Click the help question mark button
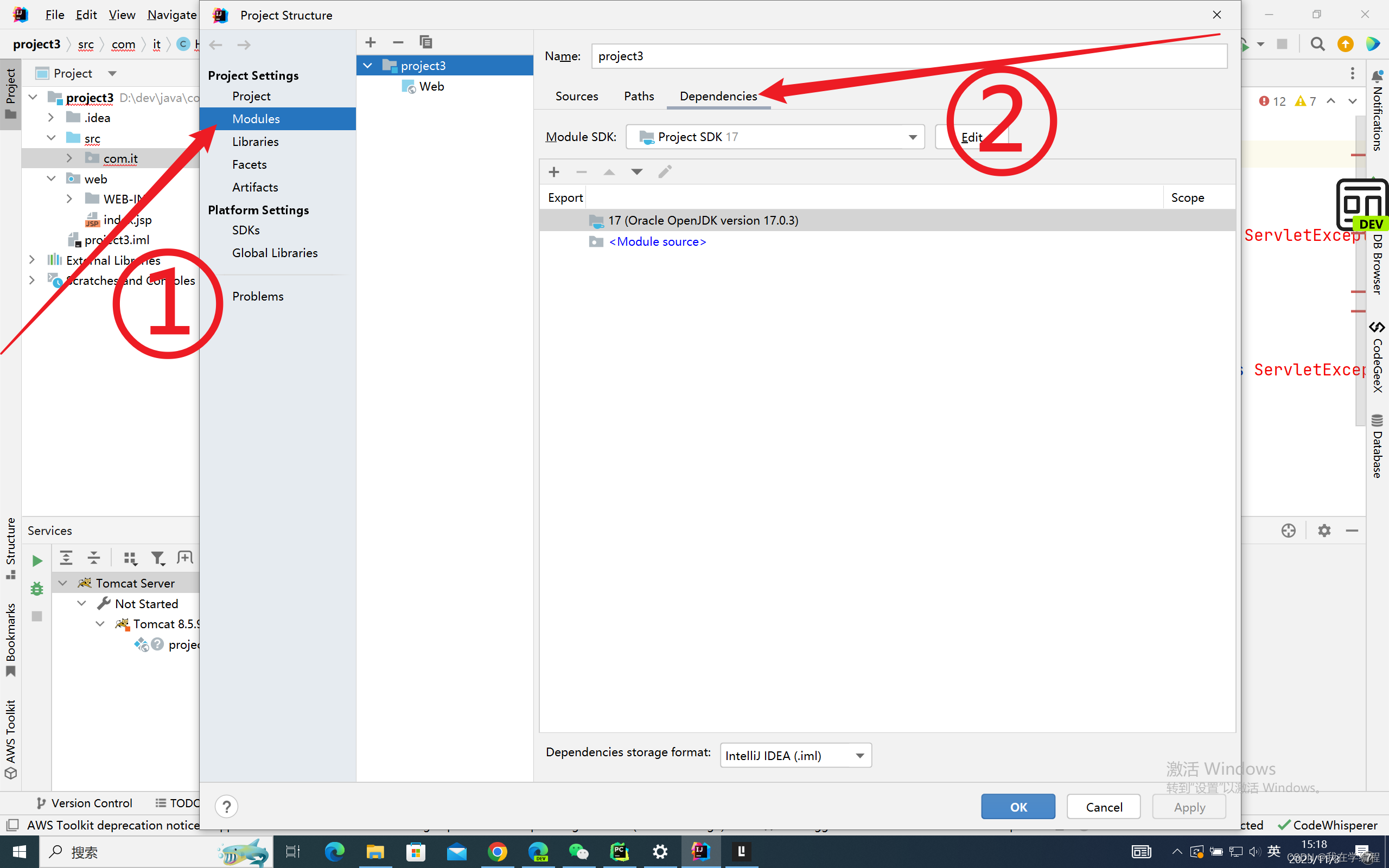This screenshot has height=868, width=1389. pyautogui.click(x=226, y=807)
